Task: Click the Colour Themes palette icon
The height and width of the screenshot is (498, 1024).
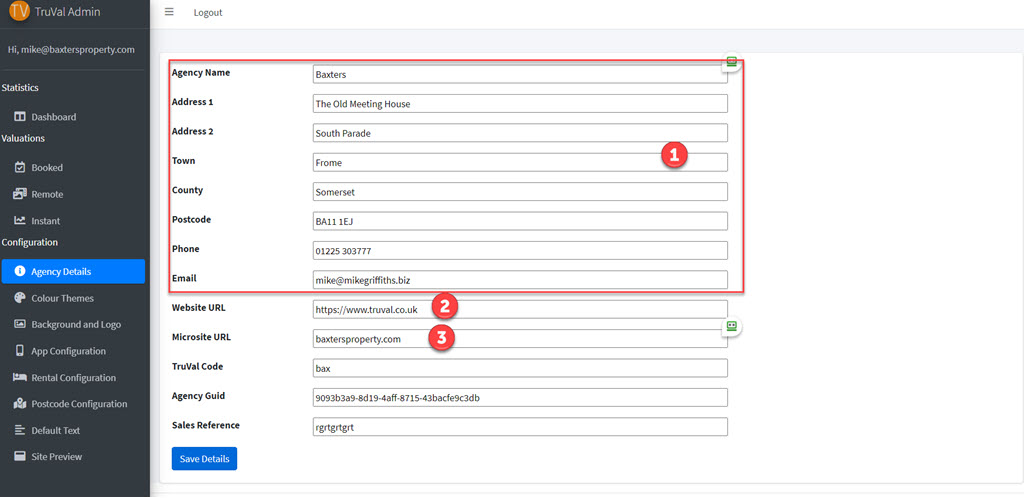Action: pos(20,298)
